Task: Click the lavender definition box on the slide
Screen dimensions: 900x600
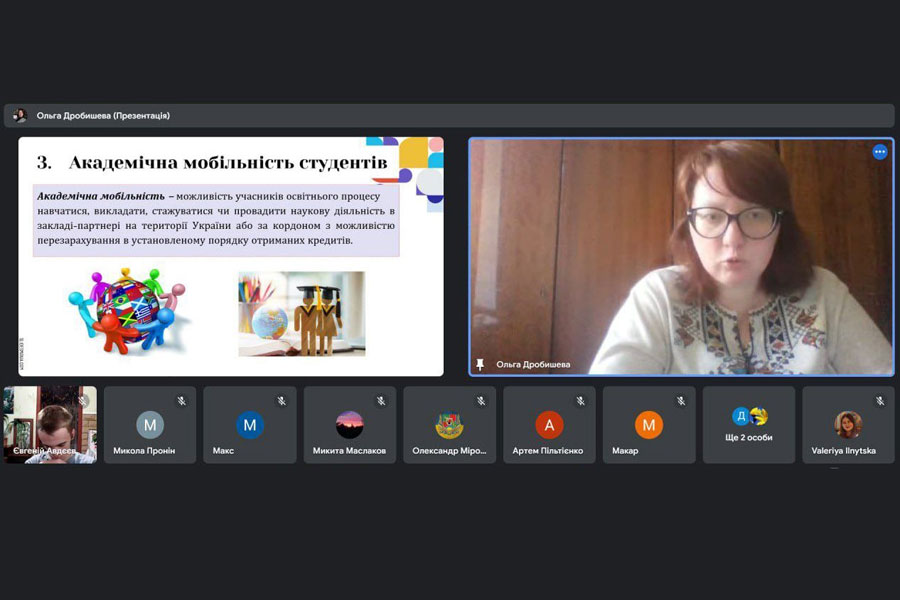Action: click(216, 219)
